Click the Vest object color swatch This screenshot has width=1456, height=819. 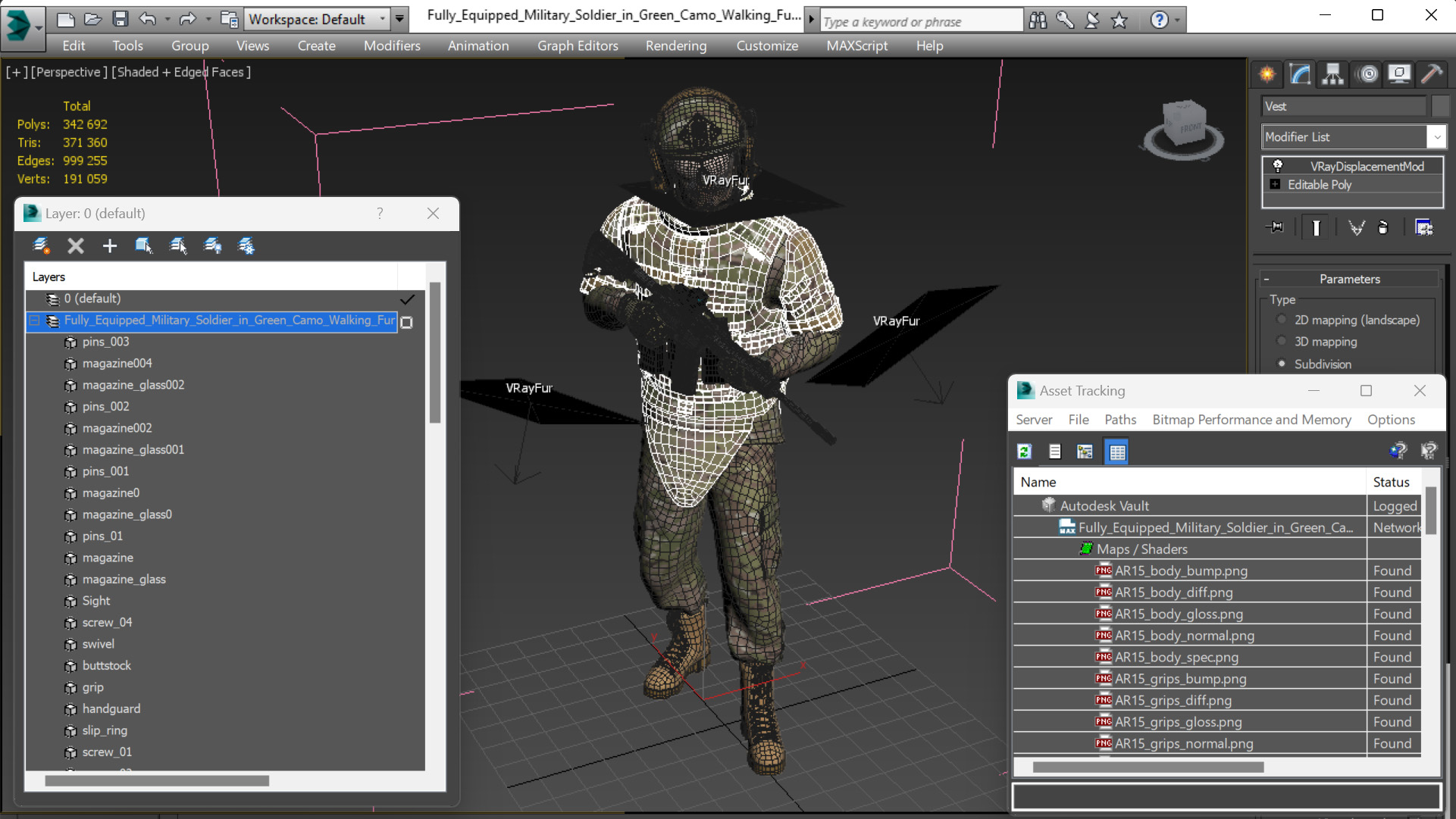click(x=1439, y=106)
